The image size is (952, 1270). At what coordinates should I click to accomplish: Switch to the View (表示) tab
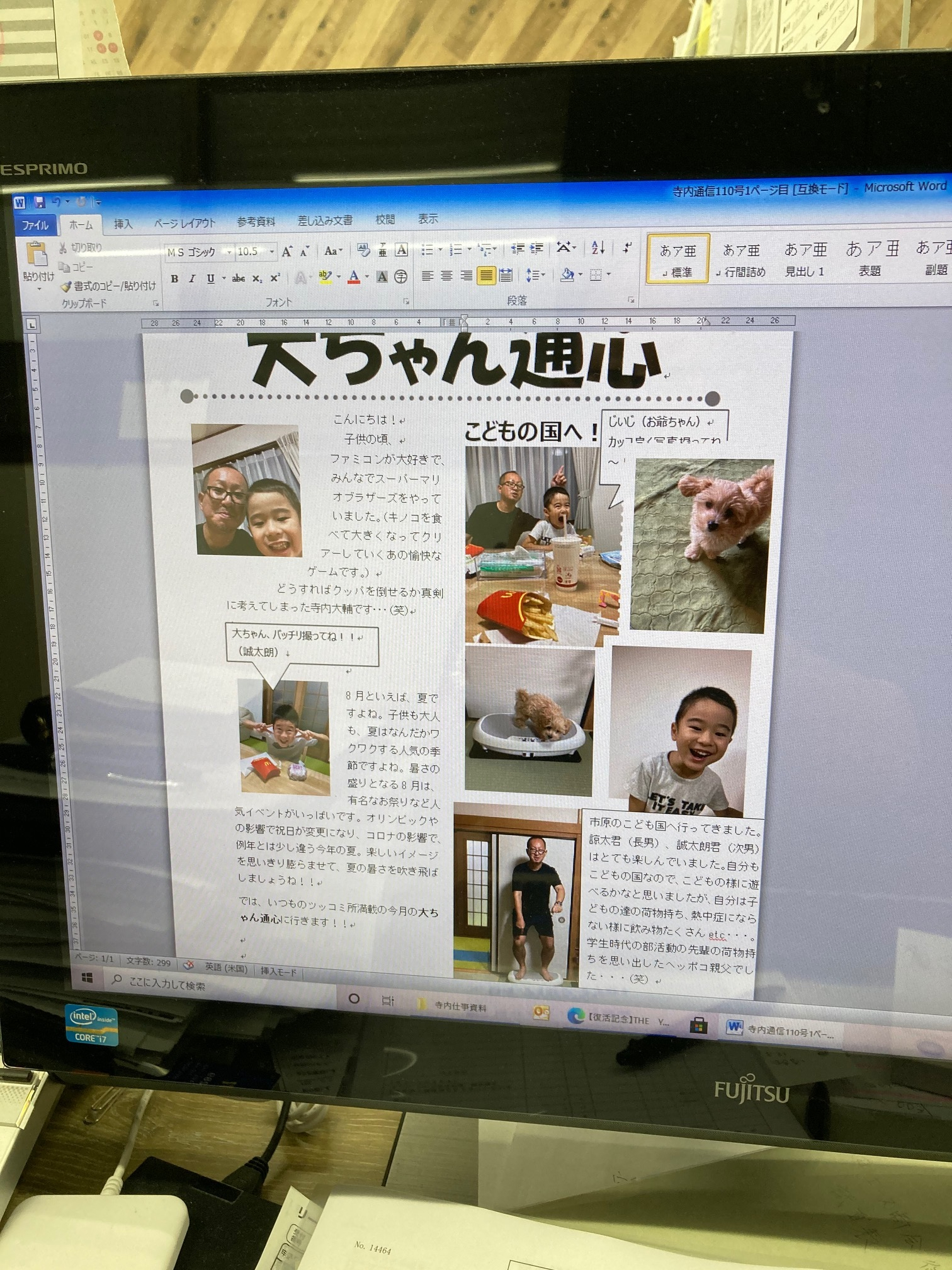(428, 219)
